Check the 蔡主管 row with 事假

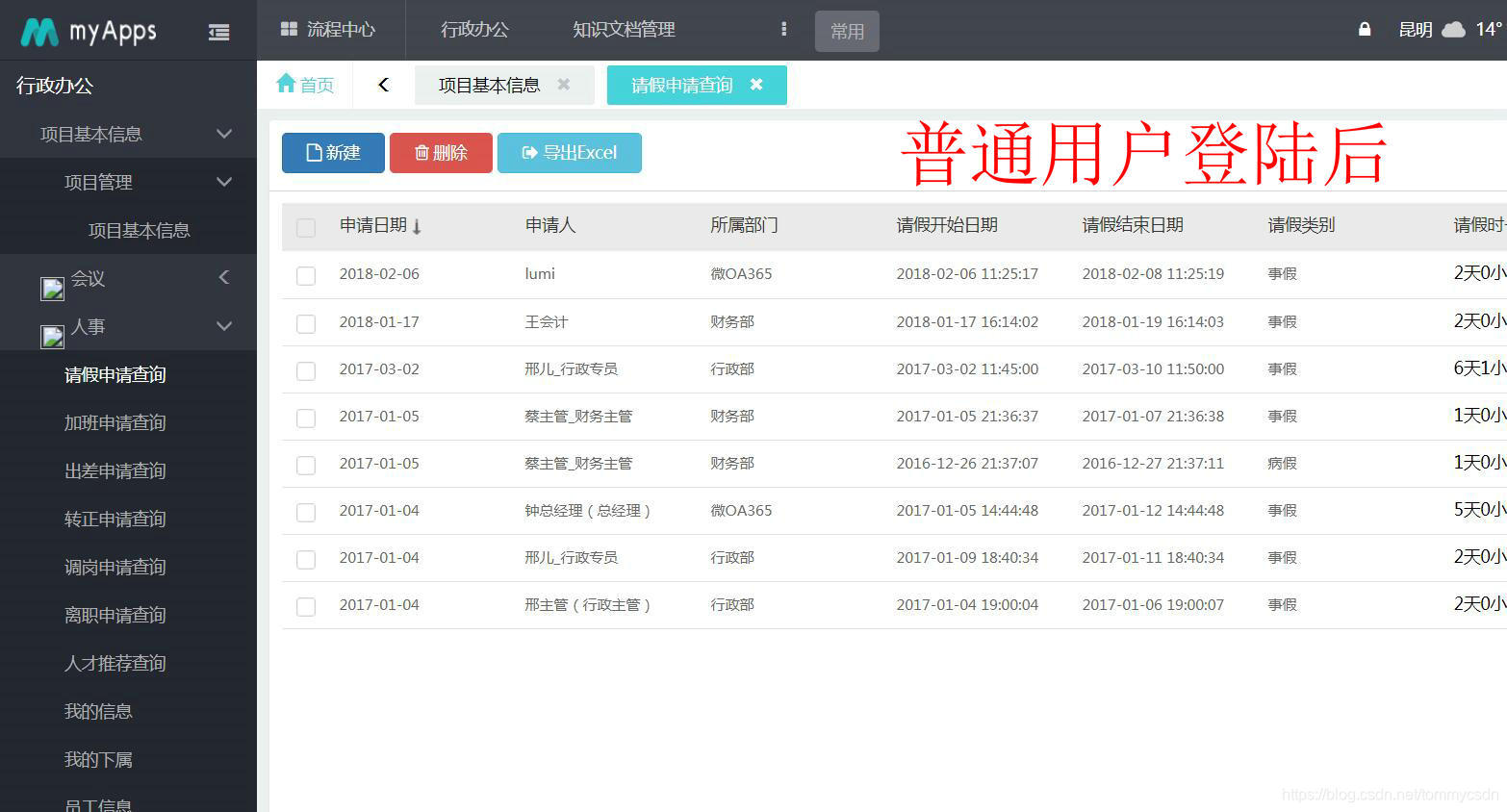point(306,419)
